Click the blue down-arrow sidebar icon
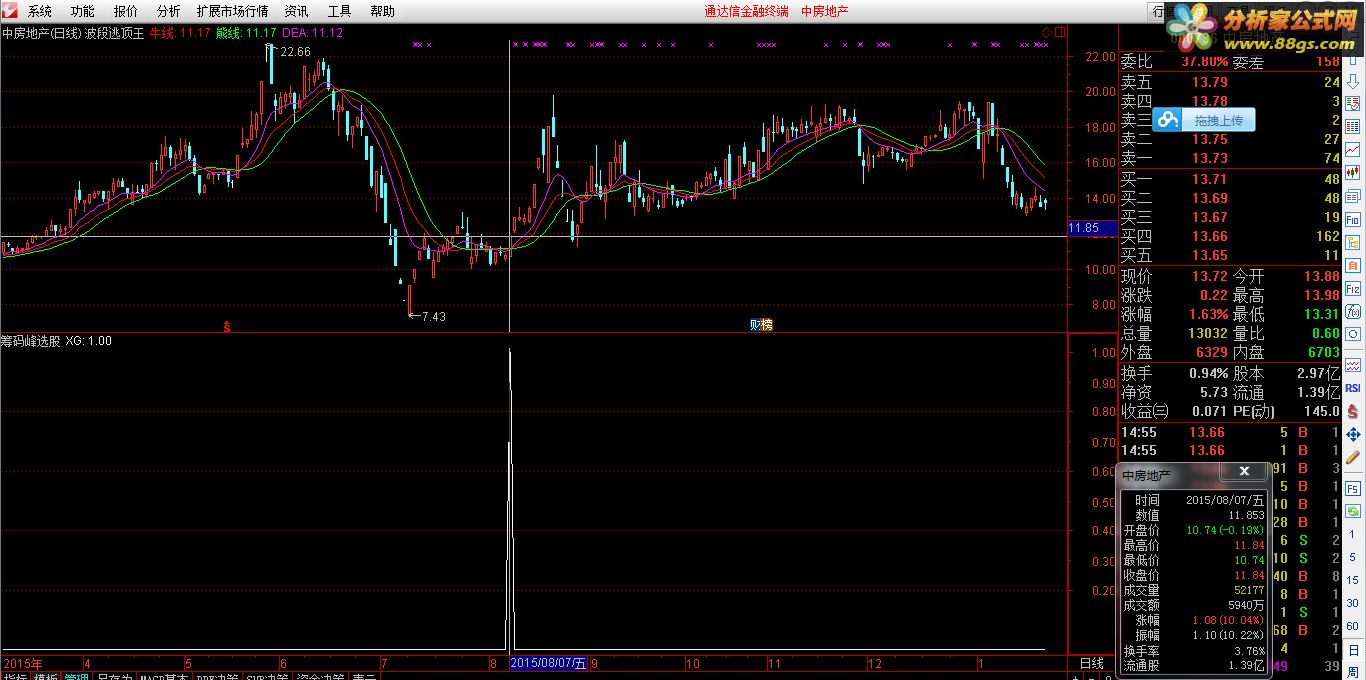The width and height of the screenshot is (1366, 680). [x=1352, y=81]
